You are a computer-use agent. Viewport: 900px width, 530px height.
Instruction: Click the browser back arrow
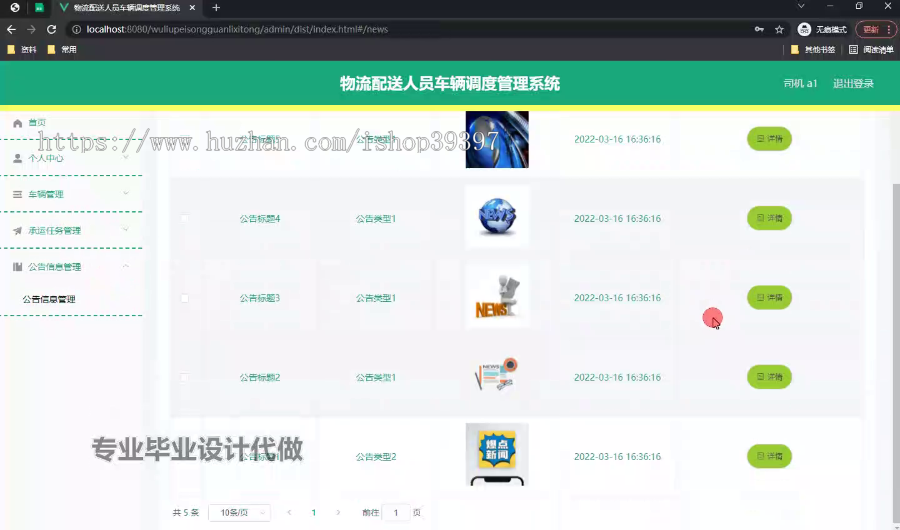pyautogui.click(x=11, y=29)
